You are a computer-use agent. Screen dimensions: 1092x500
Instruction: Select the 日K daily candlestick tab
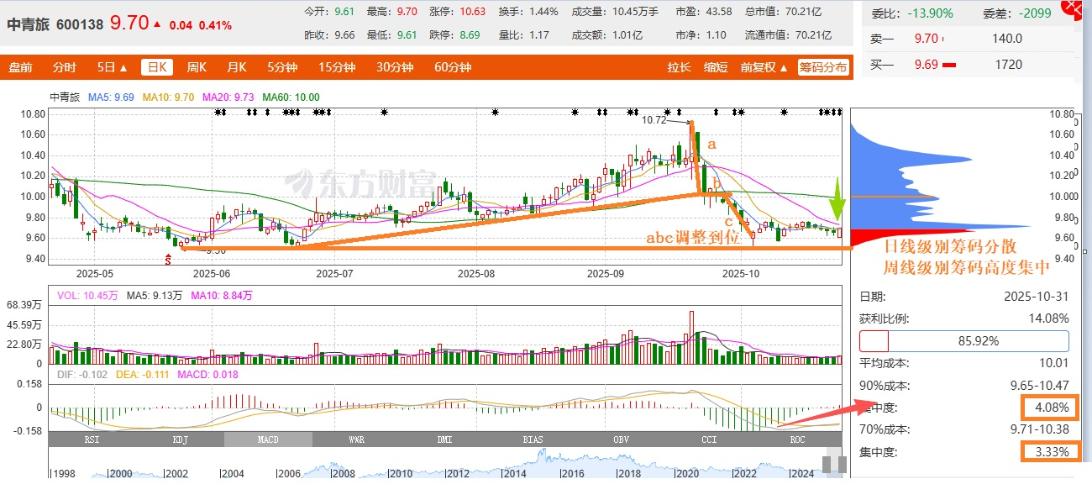pos(156,68)
